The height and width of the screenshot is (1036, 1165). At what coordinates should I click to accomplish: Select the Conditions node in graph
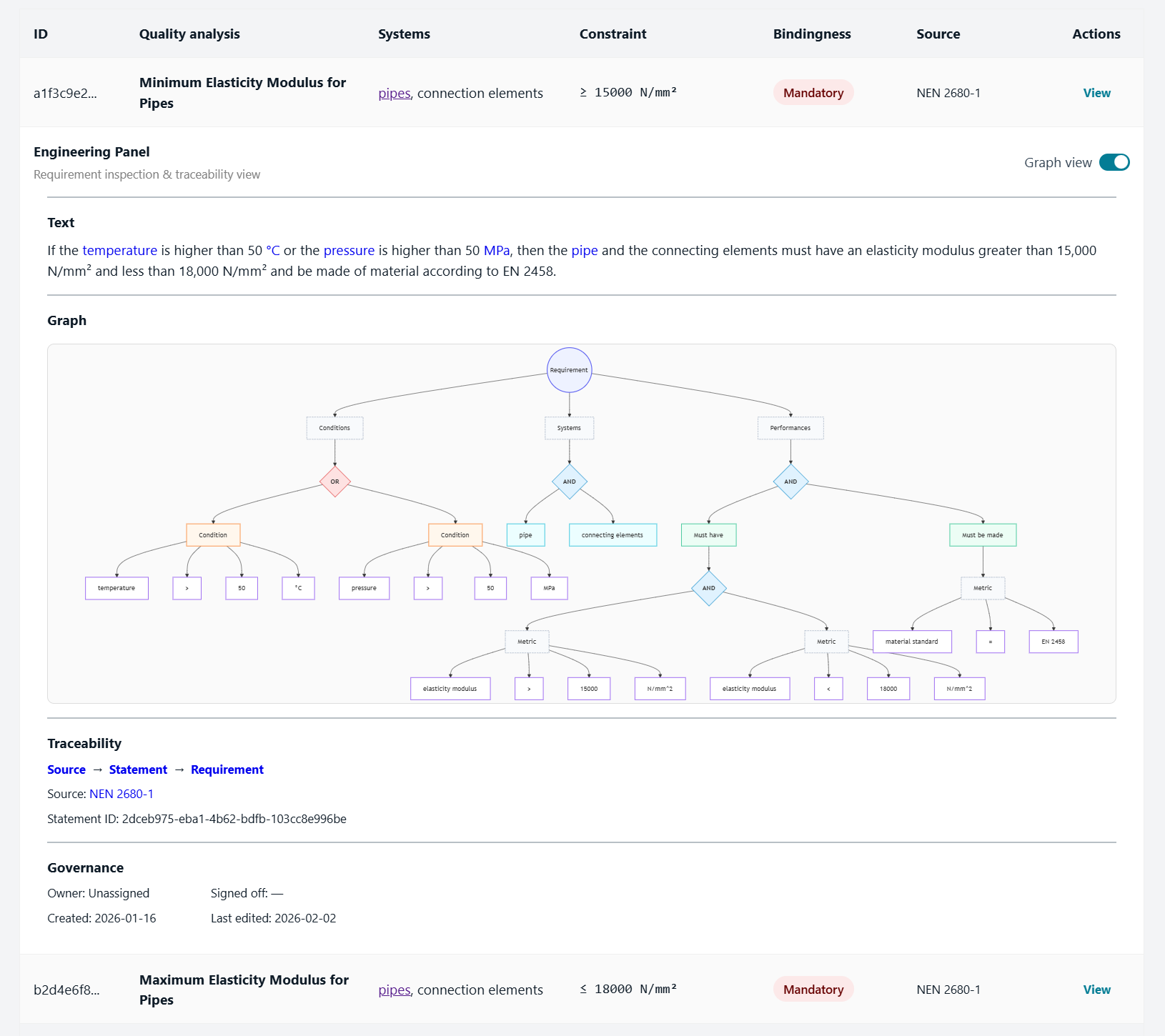click(x=334, y=428)
